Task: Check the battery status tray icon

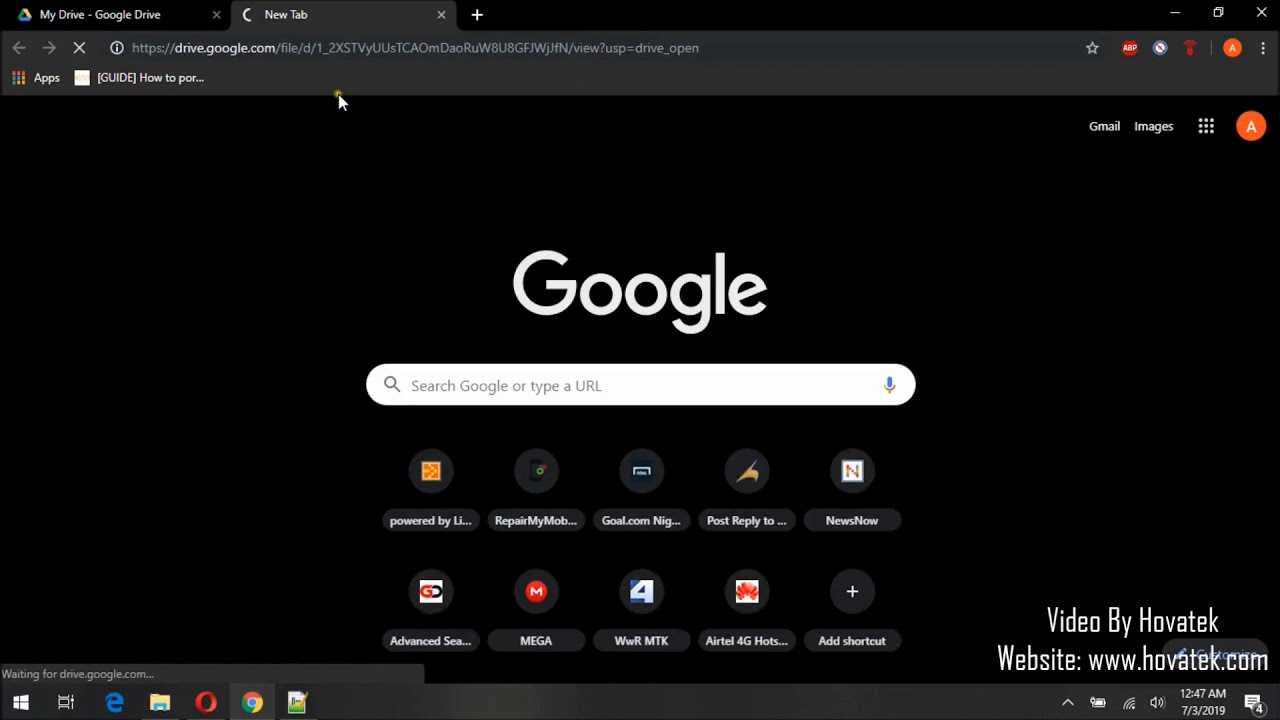Action: point(1098,702)
